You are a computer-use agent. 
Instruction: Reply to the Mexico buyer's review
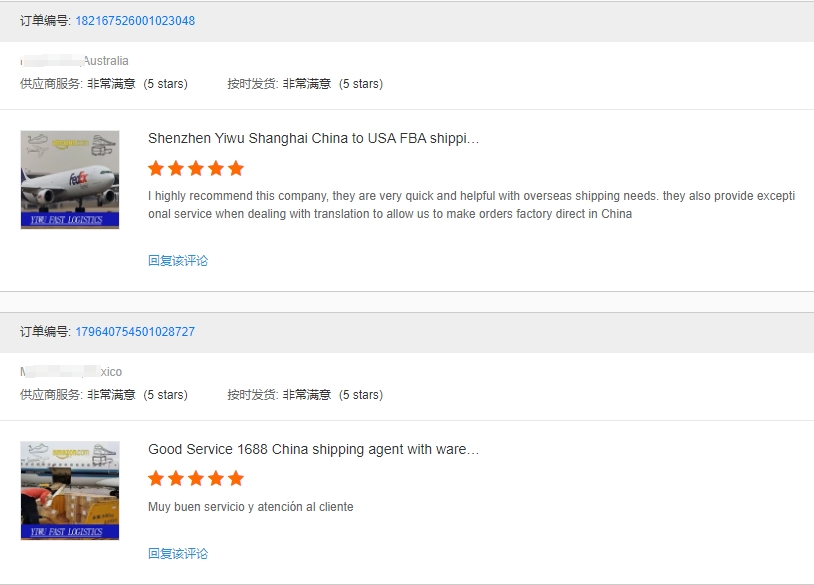[178, 554]
